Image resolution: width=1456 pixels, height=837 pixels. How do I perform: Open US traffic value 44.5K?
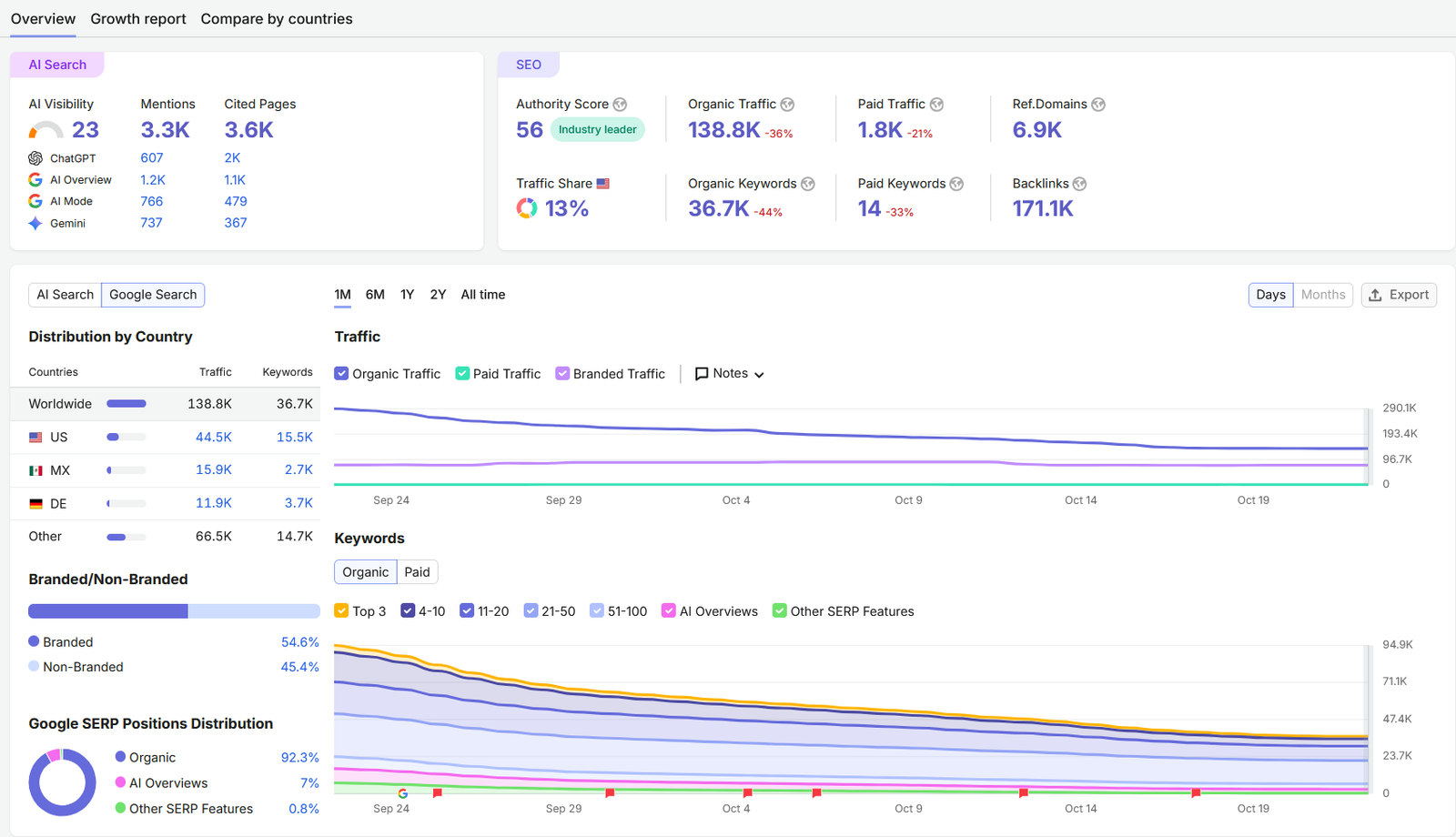pyautogui.click(x=214, y=438)
